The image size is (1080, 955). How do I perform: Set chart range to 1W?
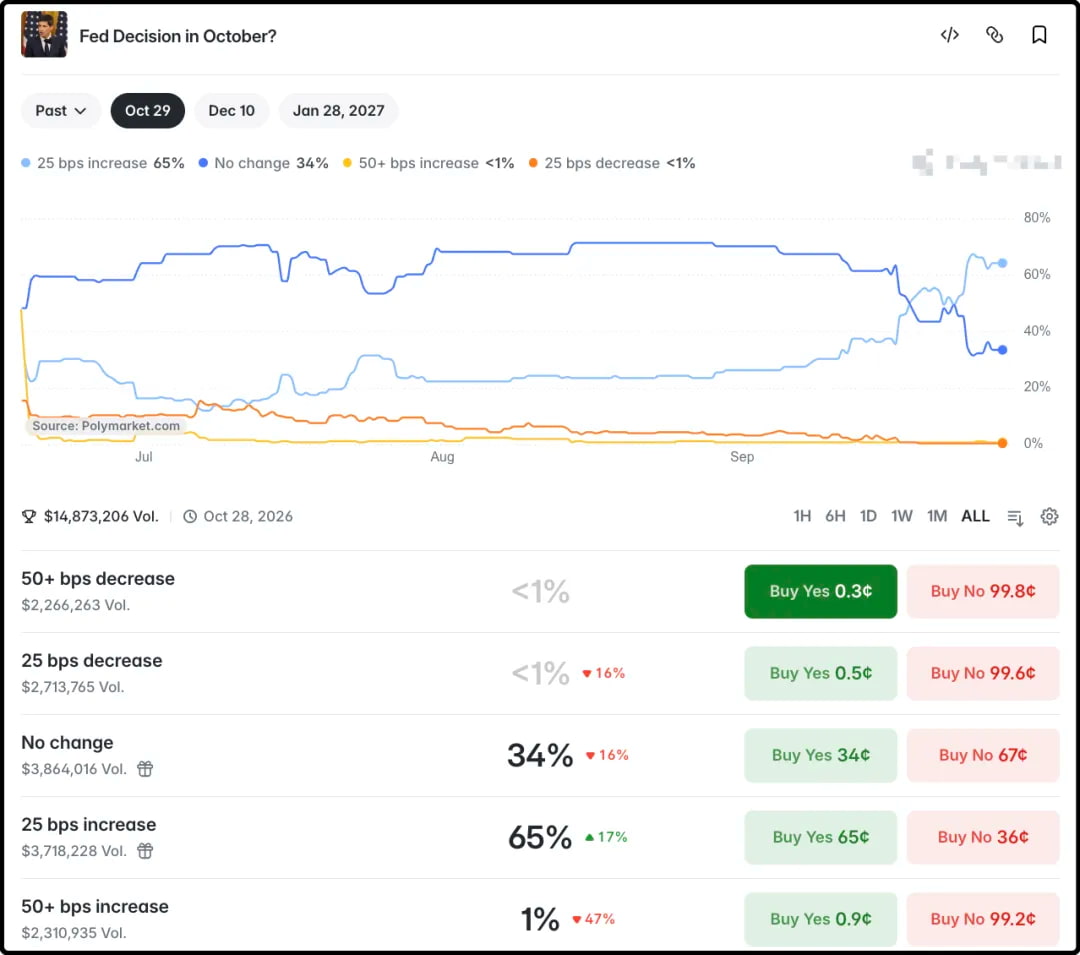point(902,516)
